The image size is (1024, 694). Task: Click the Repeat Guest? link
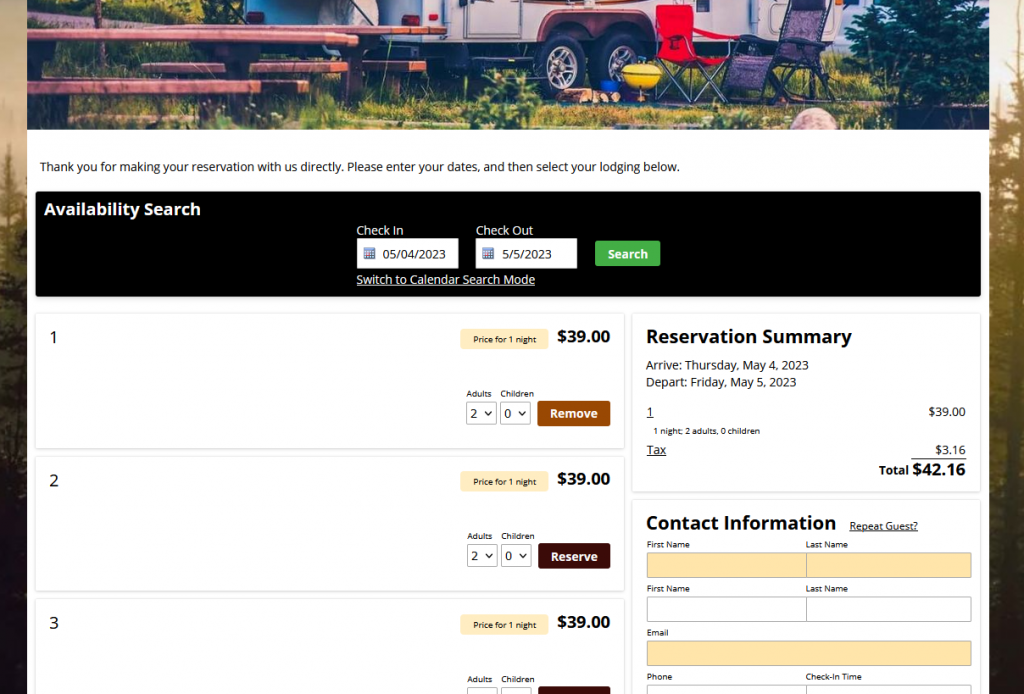[x=883, y=526]
